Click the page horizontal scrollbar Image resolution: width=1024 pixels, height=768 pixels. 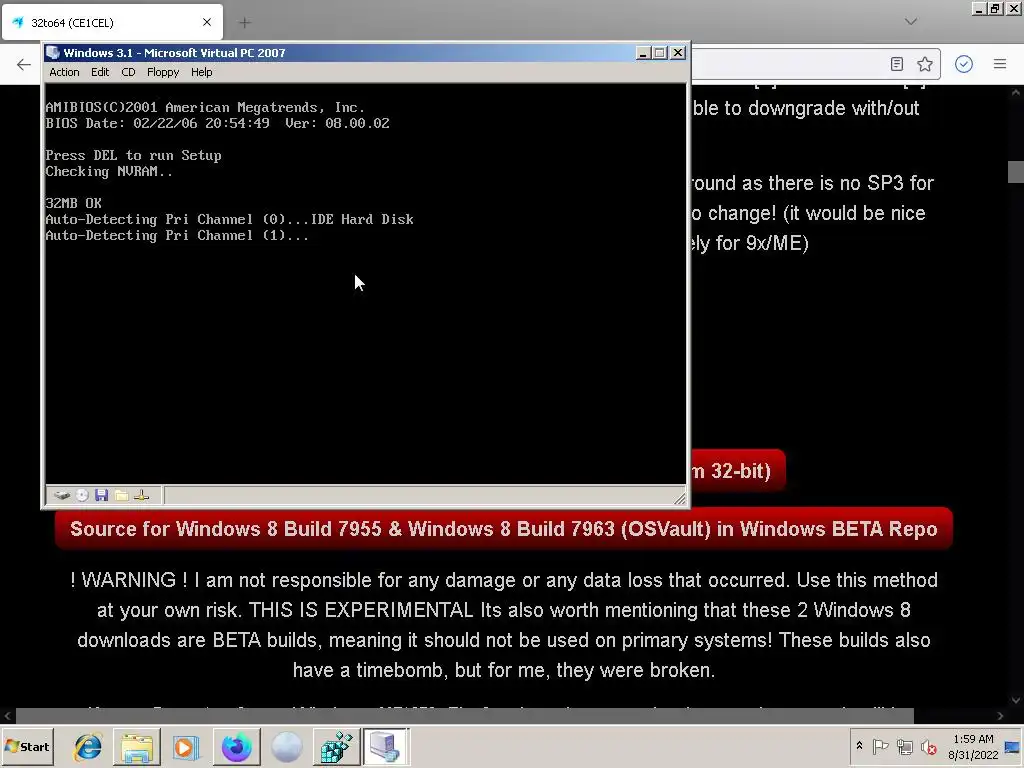tap(464, 716)
